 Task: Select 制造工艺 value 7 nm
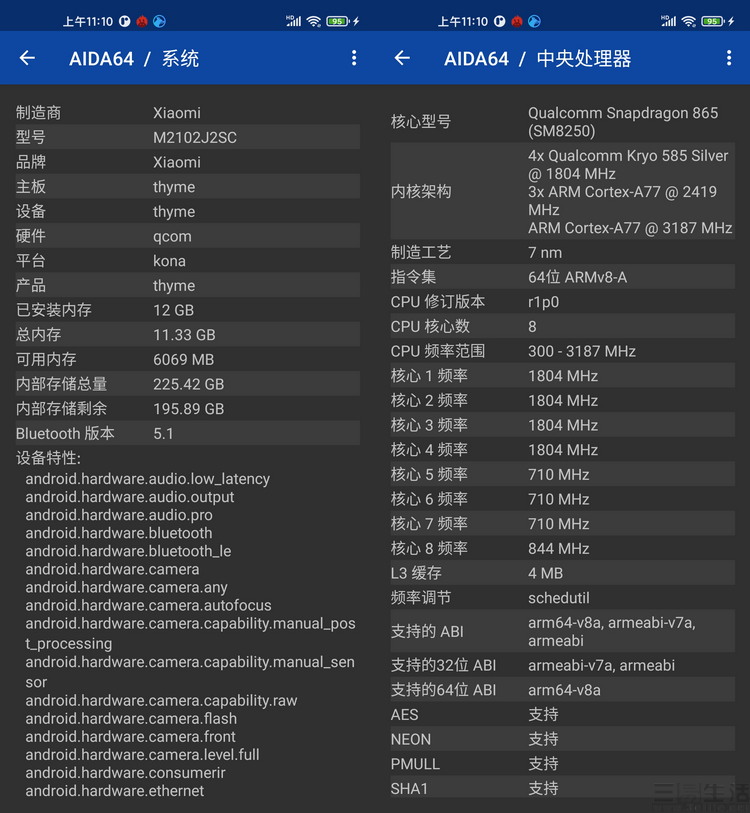click(x=545, y=253)
